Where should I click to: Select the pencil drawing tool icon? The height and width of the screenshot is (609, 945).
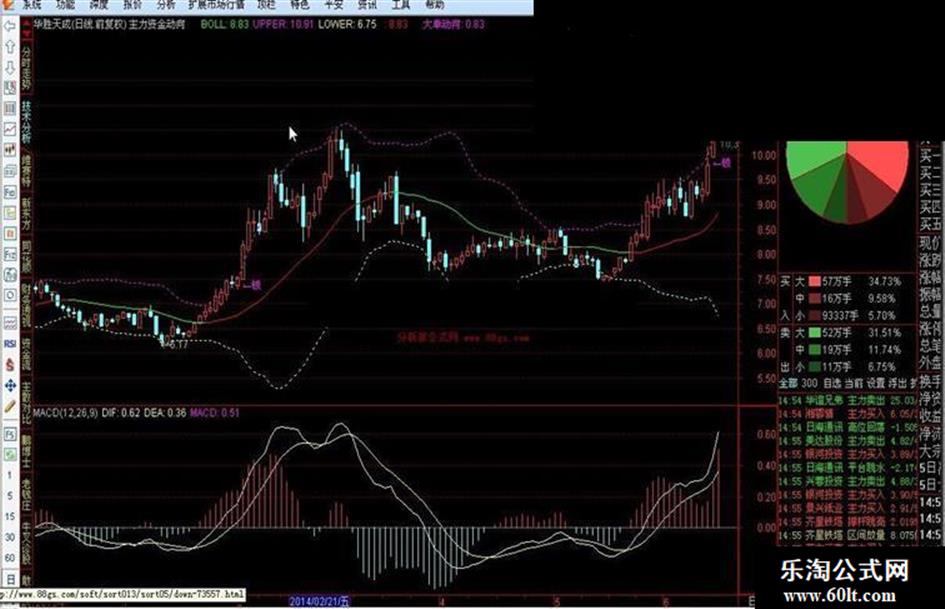[x=10, y=406]
